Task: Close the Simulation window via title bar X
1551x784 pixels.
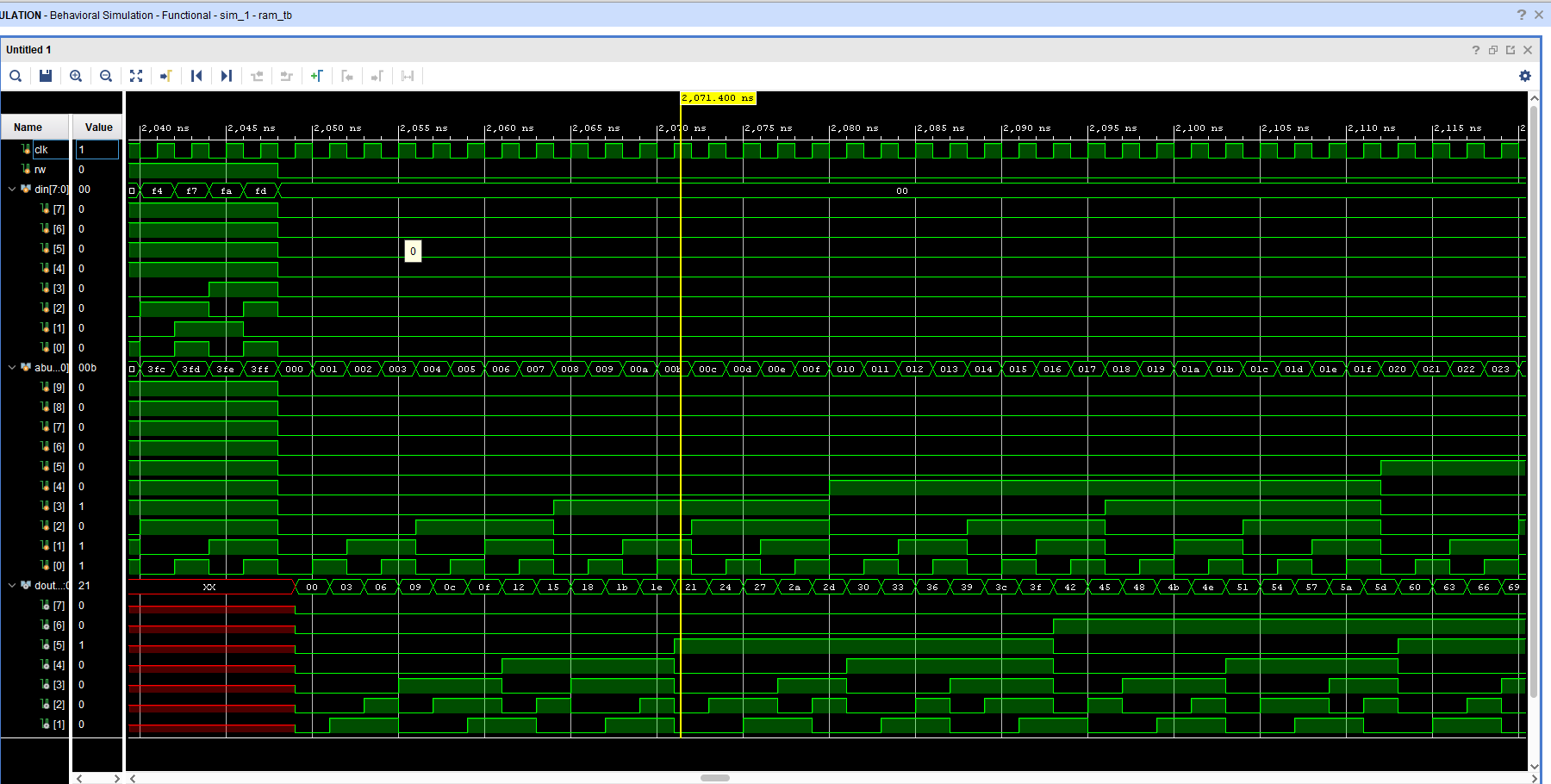Action: coord(1539,15)
